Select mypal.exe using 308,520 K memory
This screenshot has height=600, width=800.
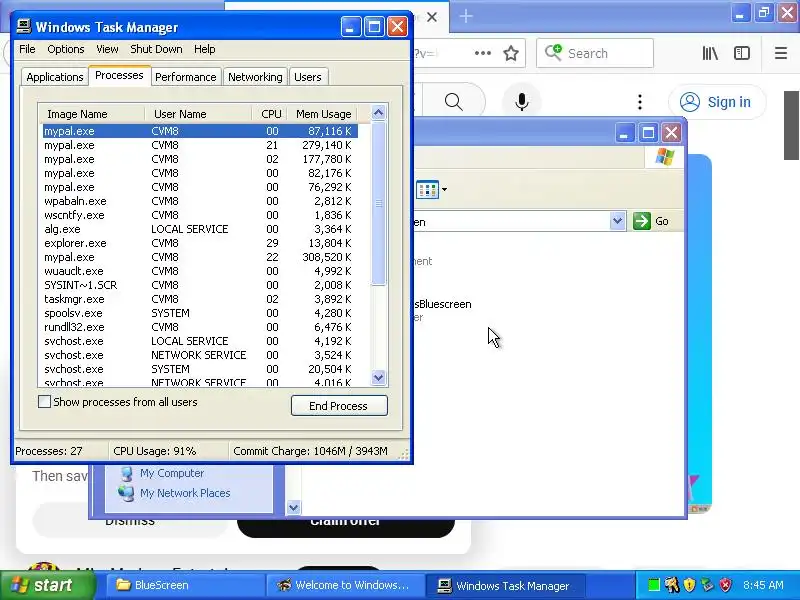click(x=200, y=257)
